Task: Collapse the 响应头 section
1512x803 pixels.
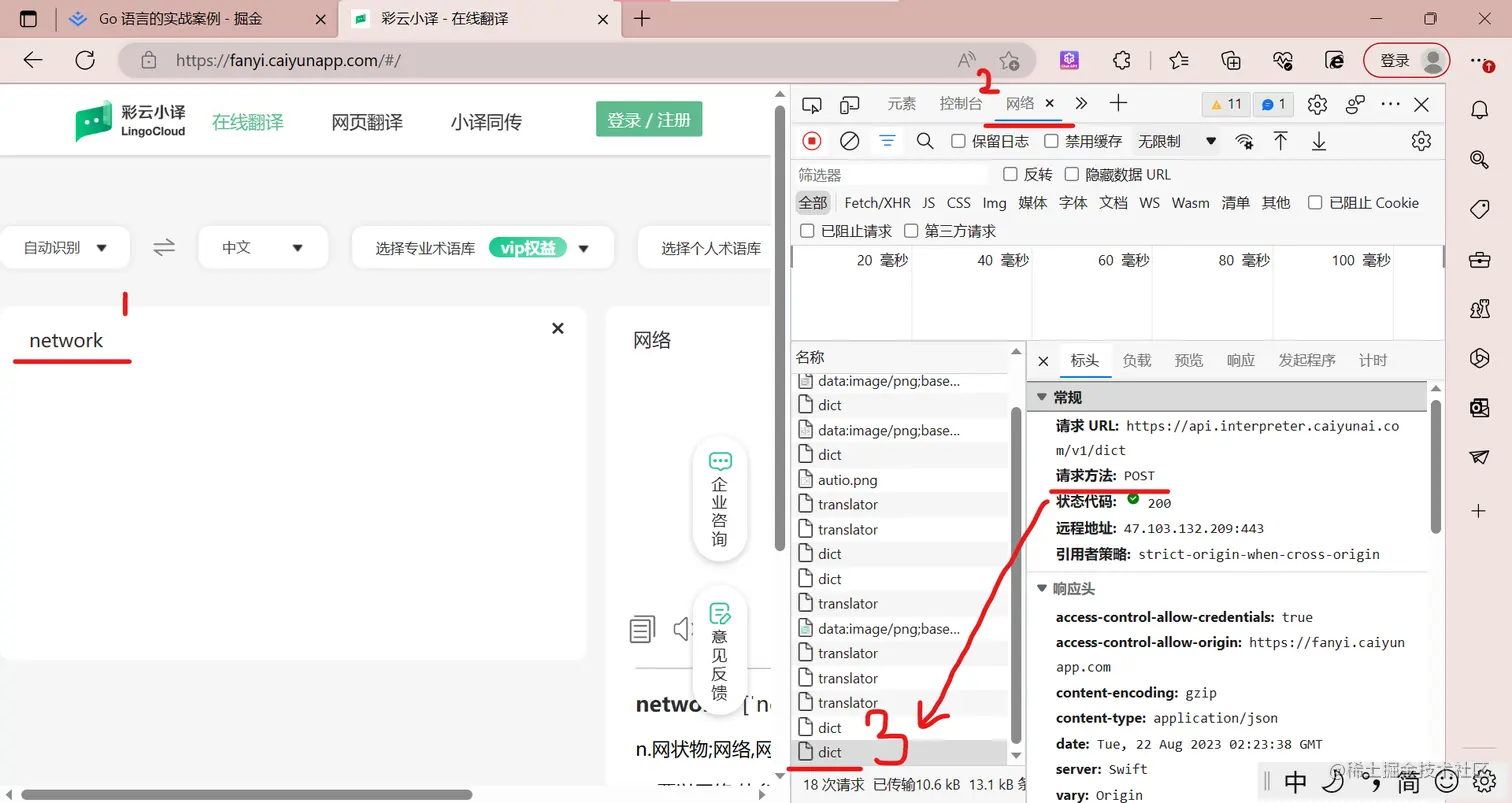Action: point(1042,589)
